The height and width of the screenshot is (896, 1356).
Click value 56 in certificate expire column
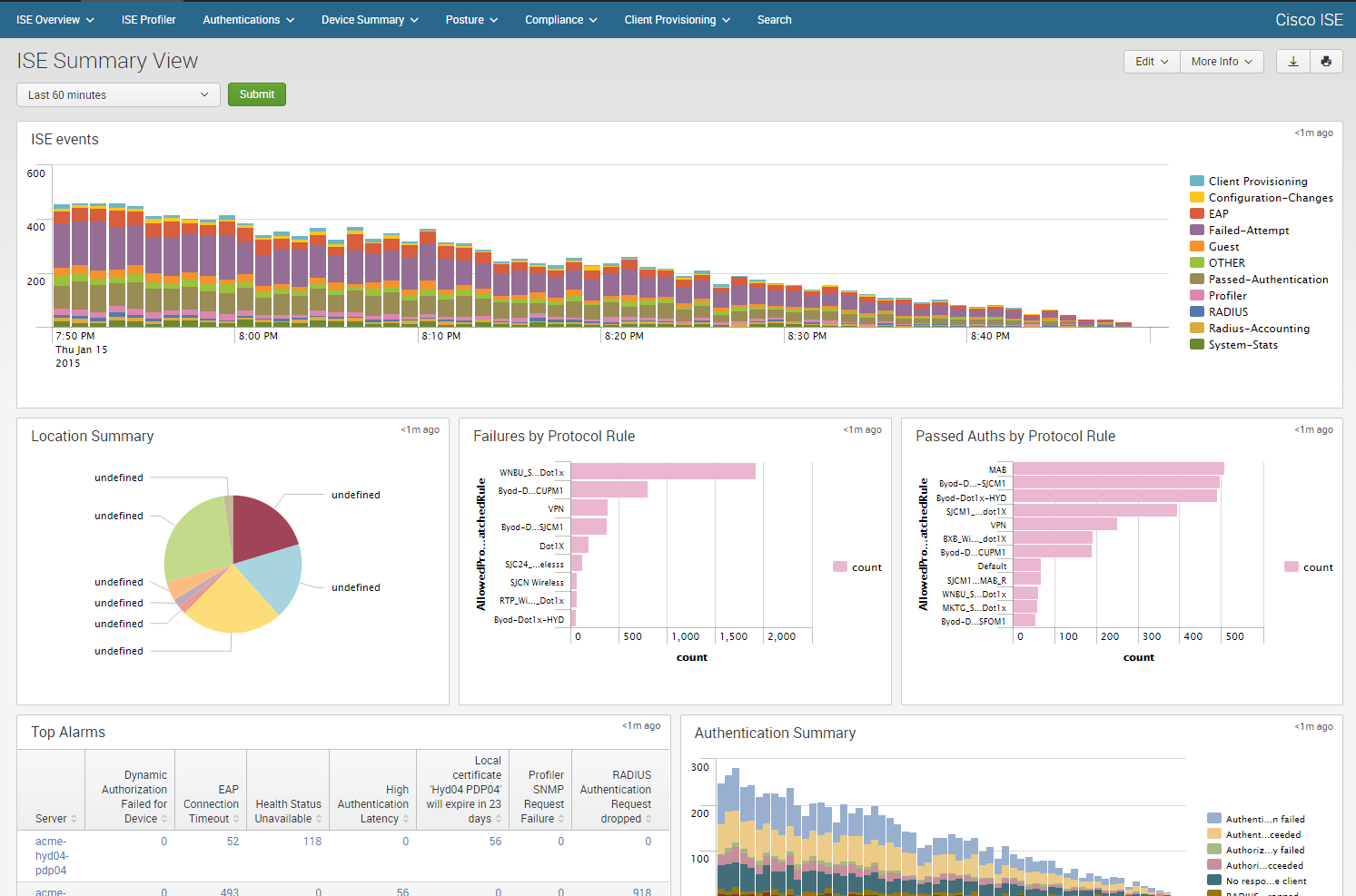pyautogui.click(x=495, y=842)
